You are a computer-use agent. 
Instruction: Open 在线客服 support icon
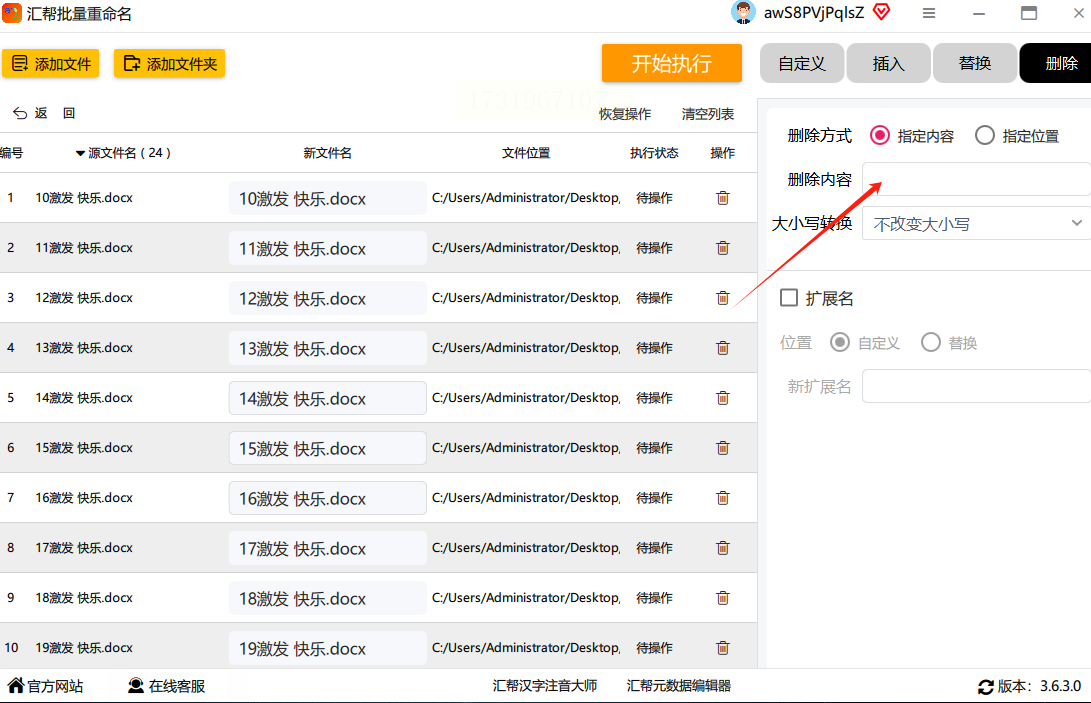(136, 686)
